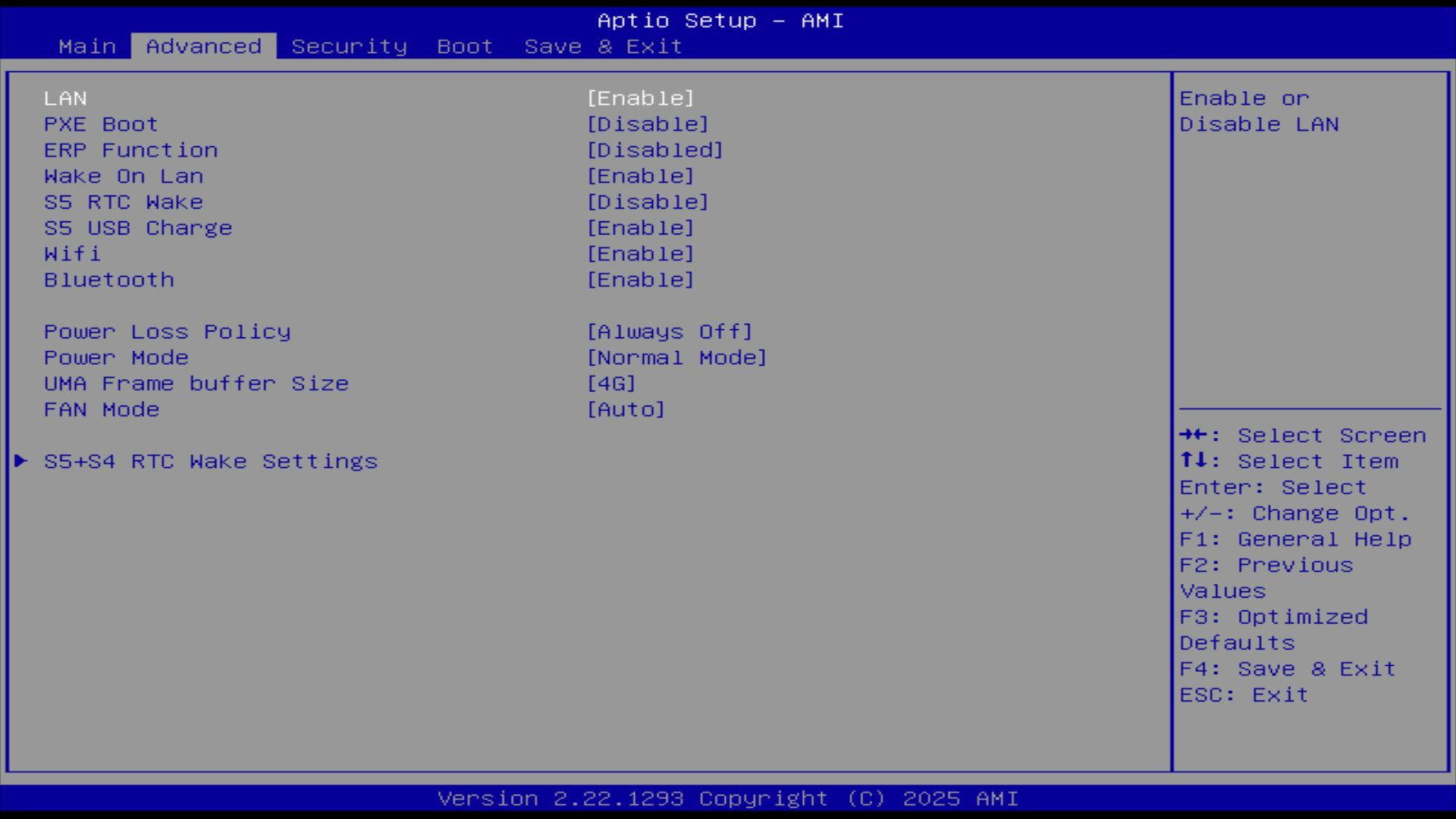
Task: Toggle the Wifi Enable value
Action: tap(640, 254)
